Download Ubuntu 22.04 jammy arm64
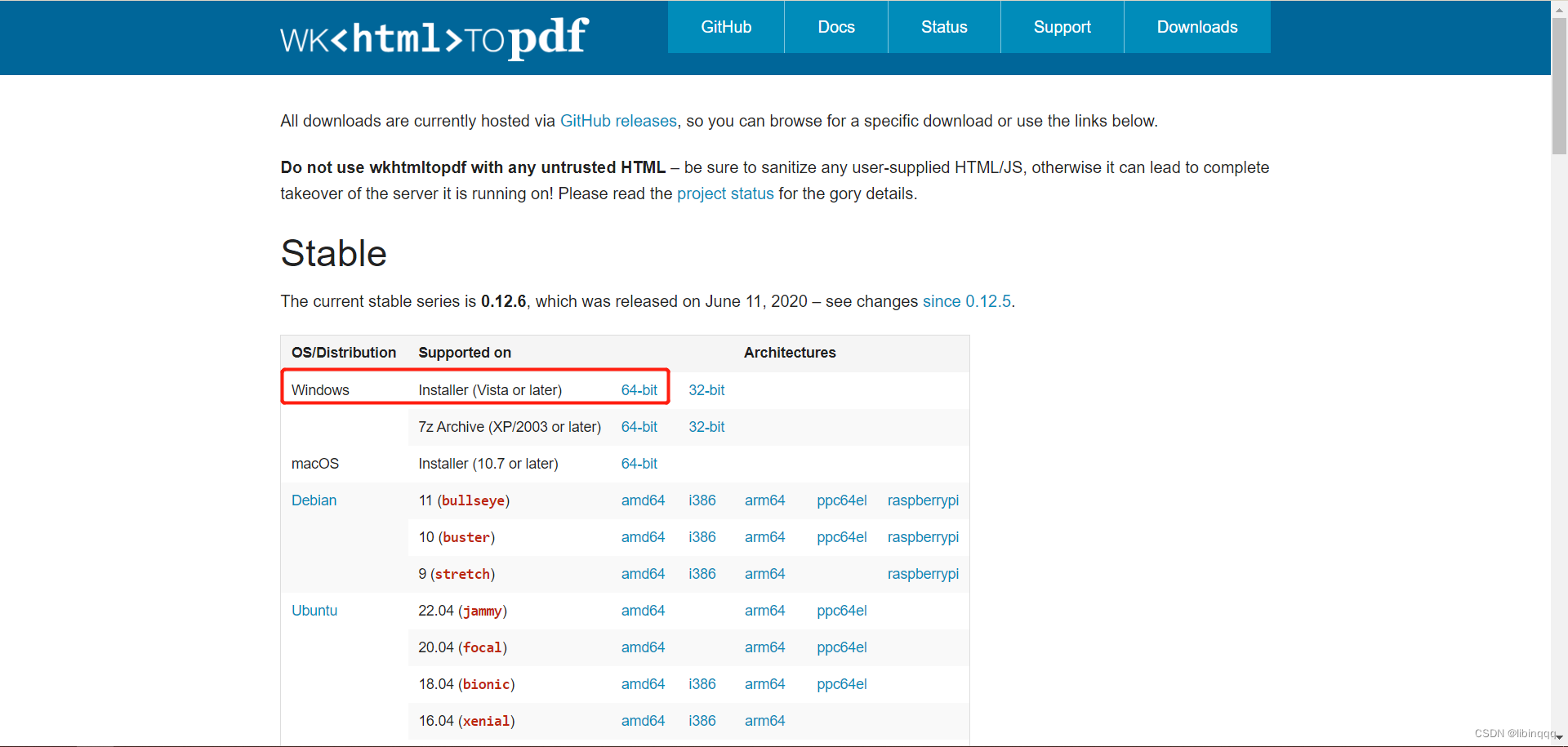 coord(764,611)
